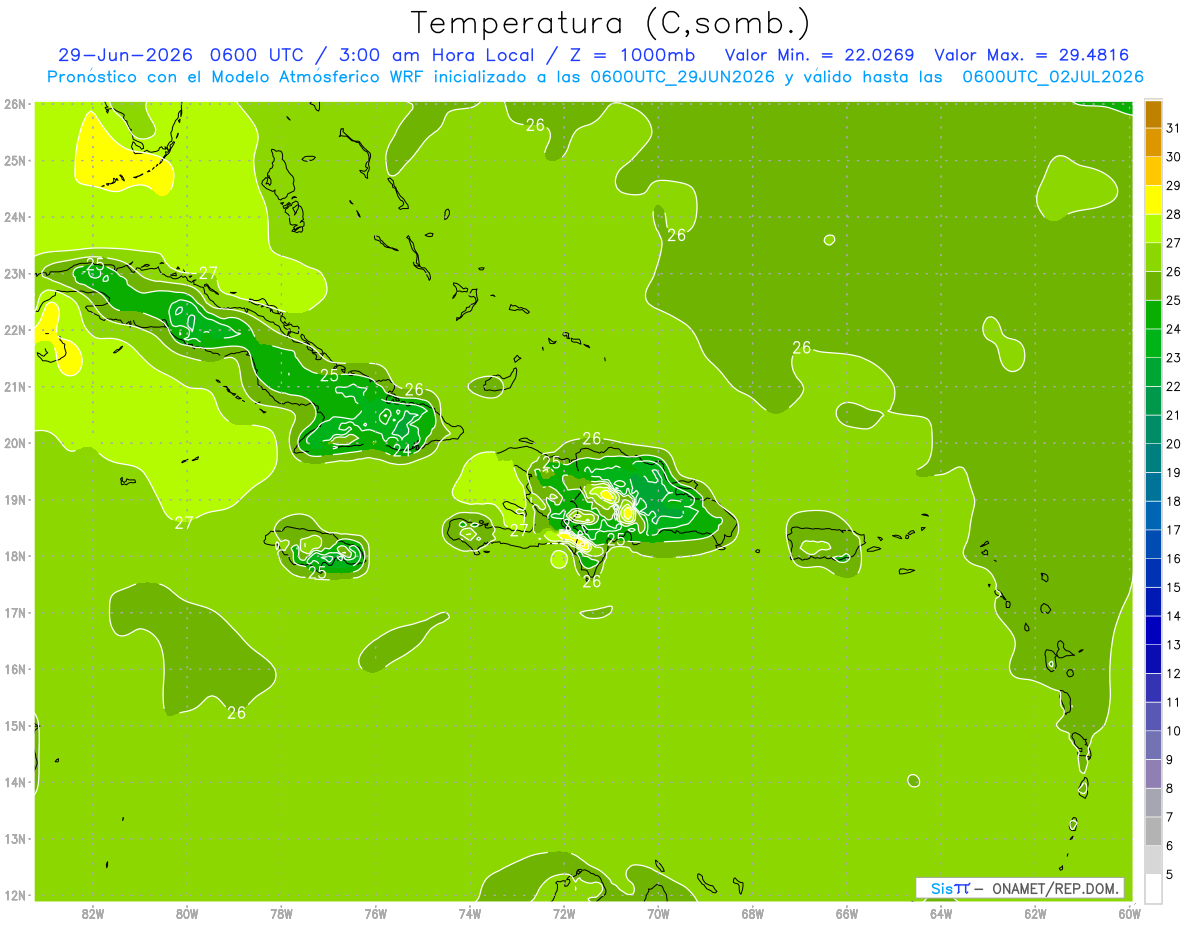Click the 70W longitude axis label

pos(658,913)
